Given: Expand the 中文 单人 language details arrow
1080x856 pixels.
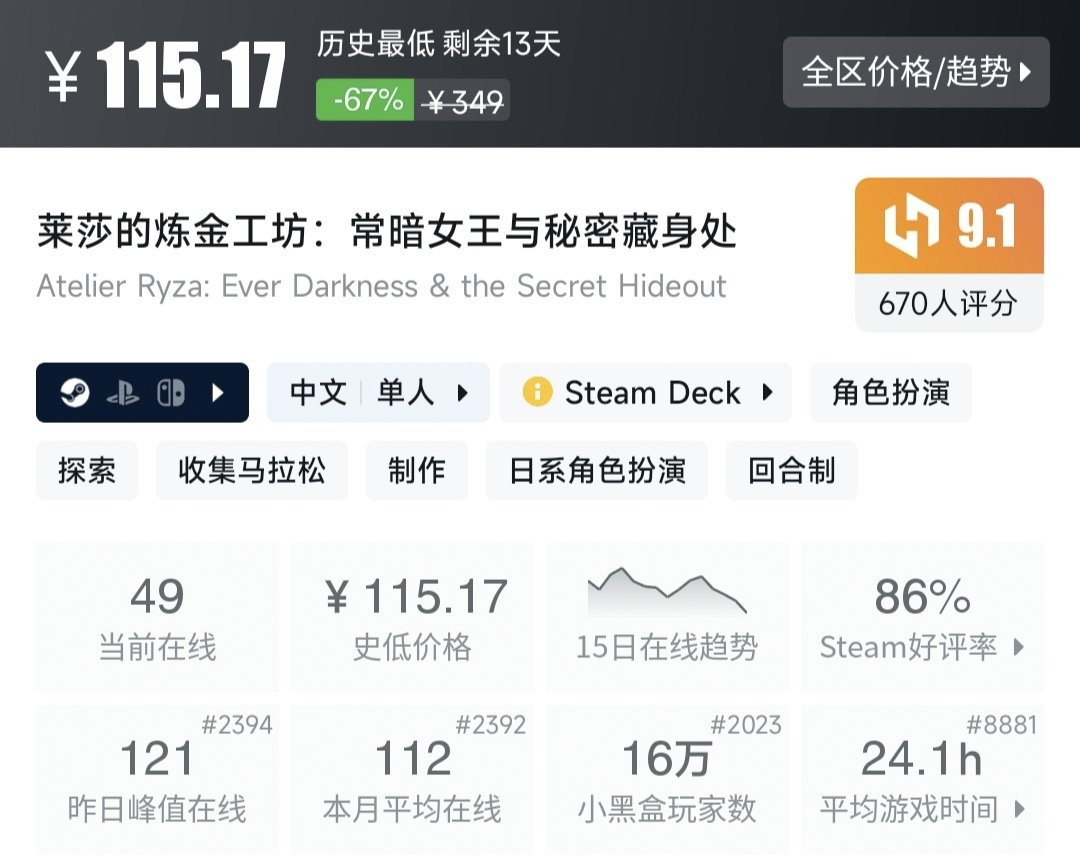Looking at the screenshot, I should point(463,393).
